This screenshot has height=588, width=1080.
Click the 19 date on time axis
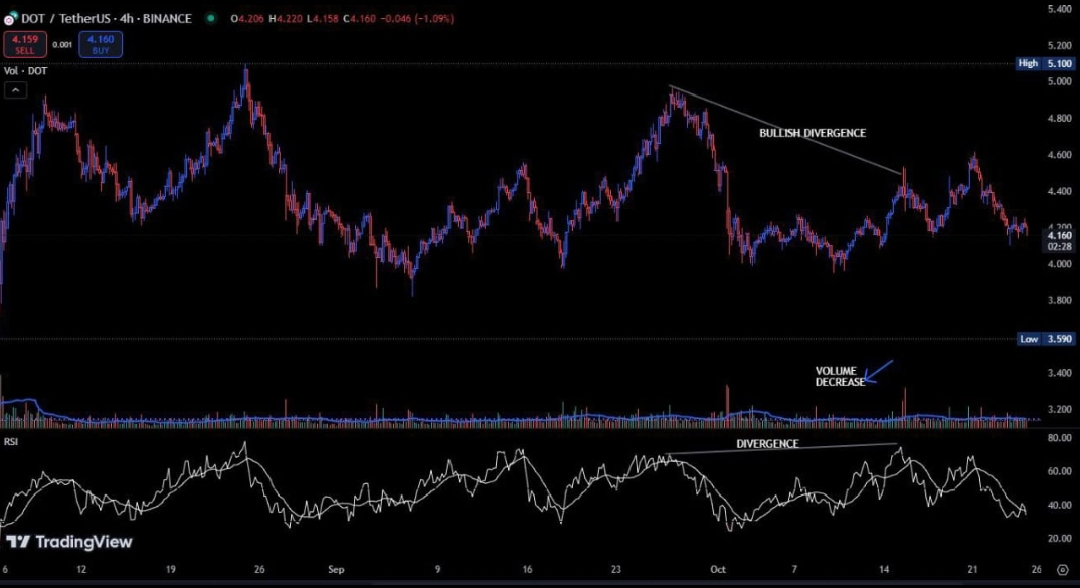(x=170, y=570)
